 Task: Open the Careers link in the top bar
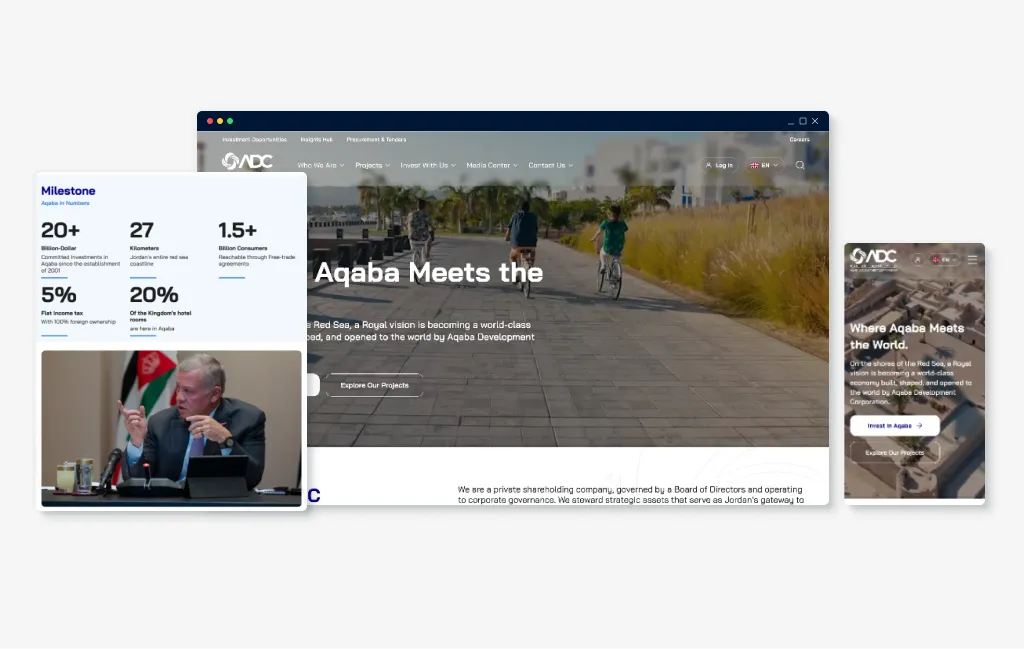point(799,139)
